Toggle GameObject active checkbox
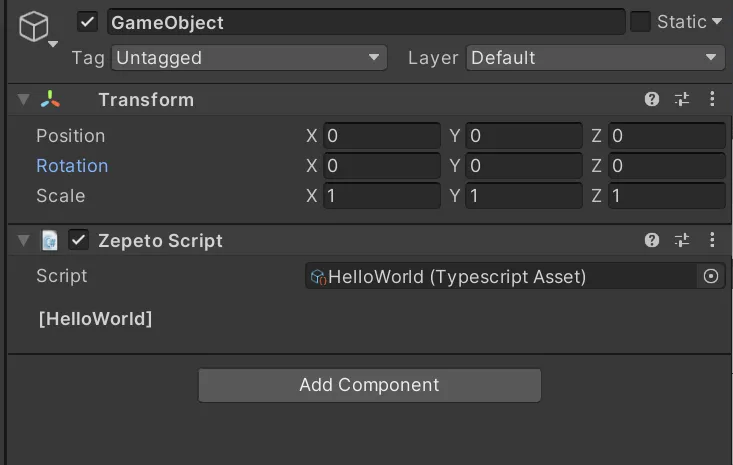 point(87,22)
